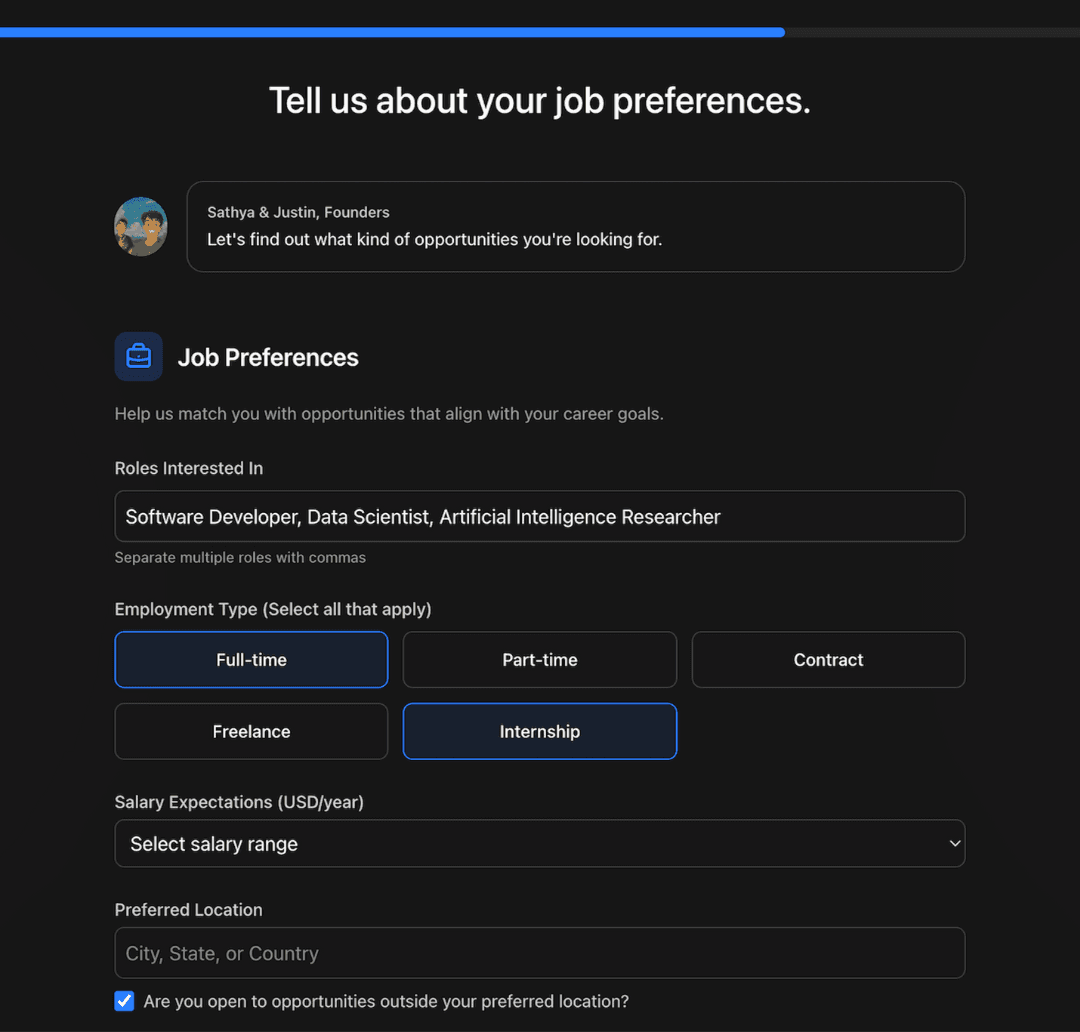This screenshot has height=1032, width=1080.
Task: Click the roles text listing Software Developer
Action: [x=422, y=516]
